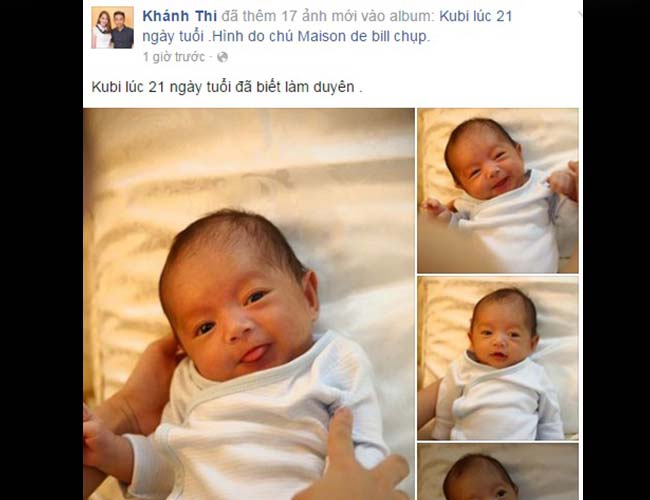650x500 pixels.
Task: Open the smiling baby photo at top right
Action: pyautogui.click(x=498, y=191)
